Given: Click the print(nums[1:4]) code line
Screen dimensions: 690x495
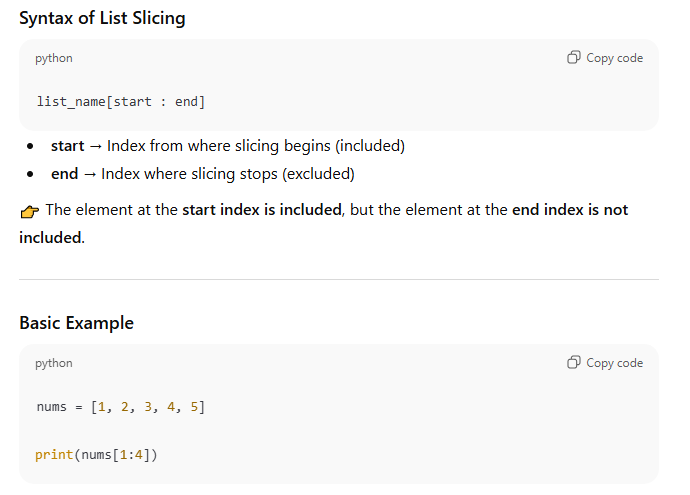Looking at the screenshot, I should [x=97, y=455].
